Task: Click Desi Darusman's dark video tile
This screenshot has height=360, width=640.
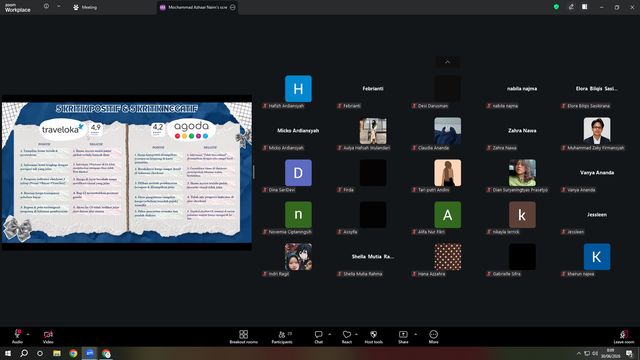Action: click(448, 89)
